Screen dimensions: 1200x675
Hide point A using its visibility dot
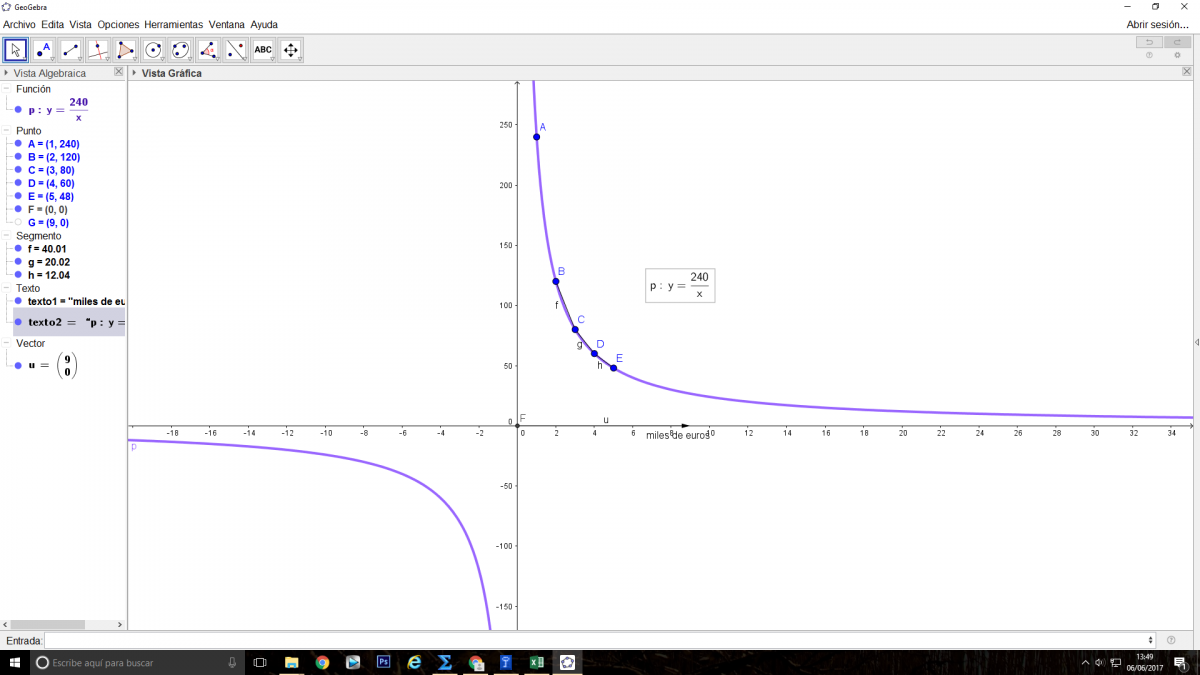tap(18, 144)
